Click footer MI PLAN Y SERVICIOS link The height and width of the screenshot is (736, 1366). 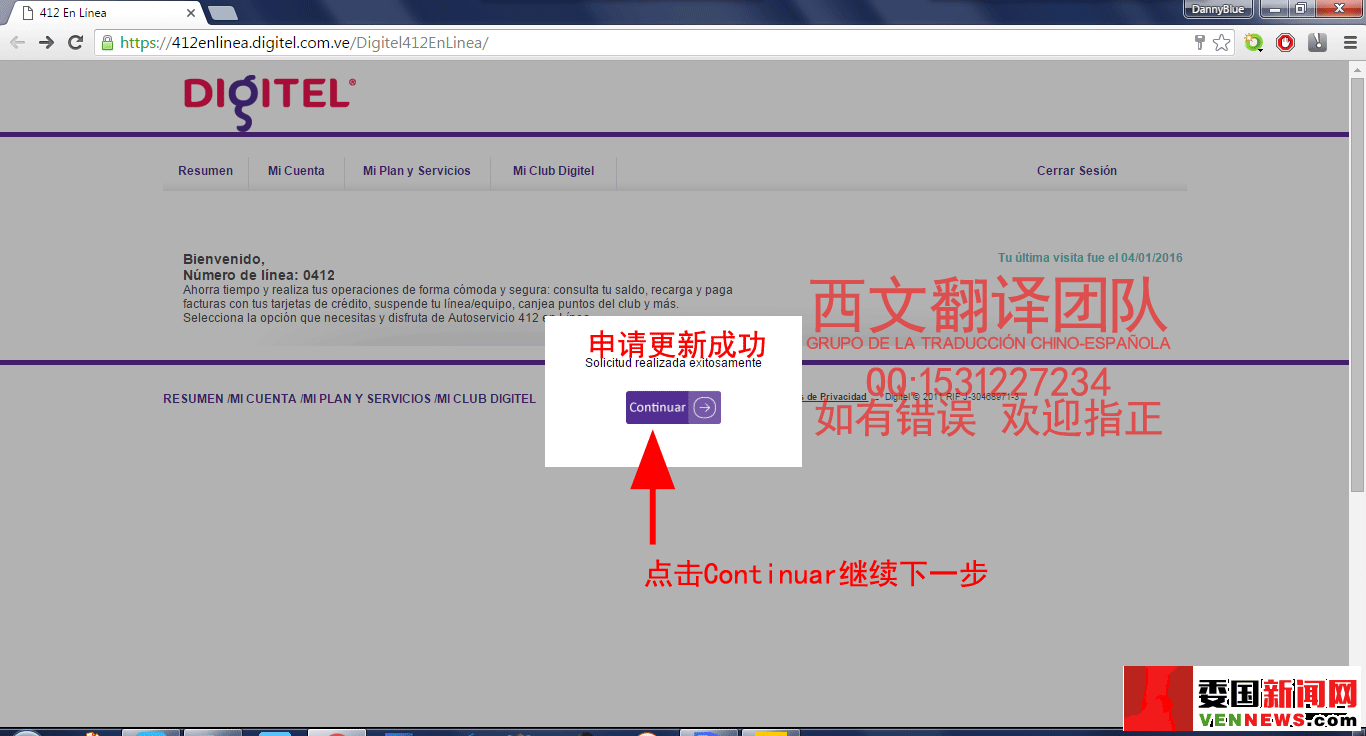367,399
